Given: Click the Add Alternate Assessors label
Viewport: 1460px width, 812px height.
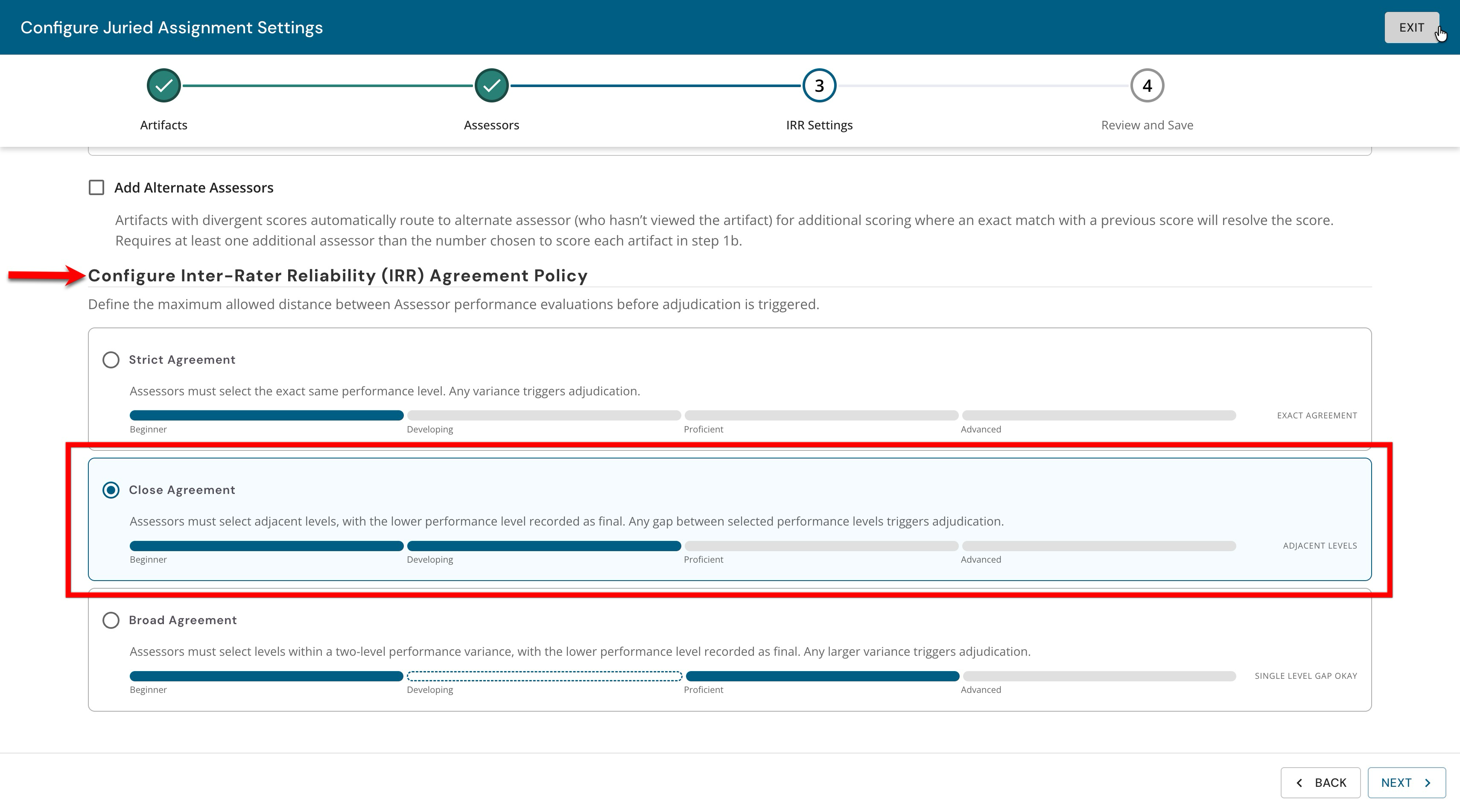Looking at the screenshot, I should [x=194, y=187].
